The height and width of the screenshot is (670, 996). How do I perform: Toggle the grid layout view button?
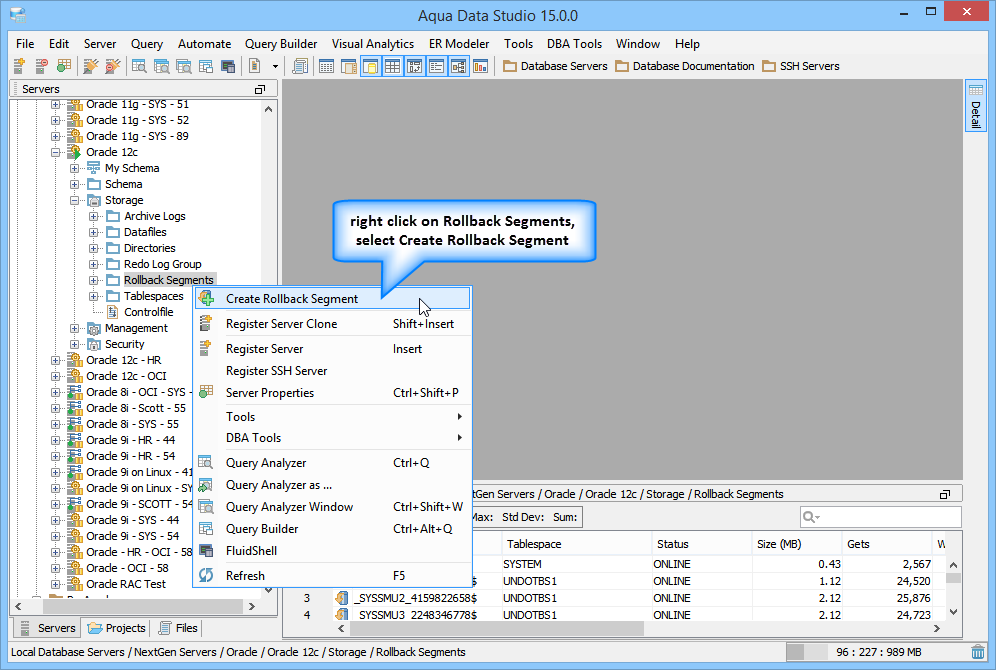[x=393, y=65]
